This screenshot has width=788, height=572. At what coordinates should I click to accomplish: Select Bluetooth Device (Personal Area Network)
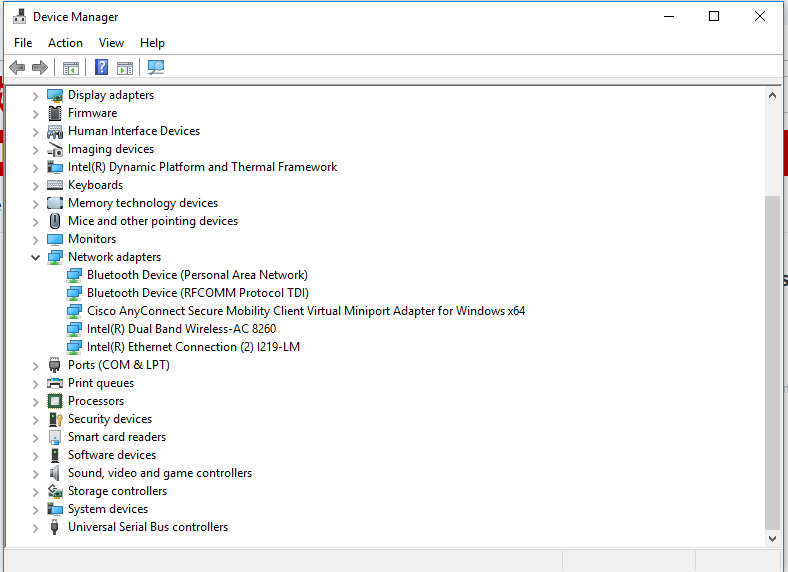[197, 275]
